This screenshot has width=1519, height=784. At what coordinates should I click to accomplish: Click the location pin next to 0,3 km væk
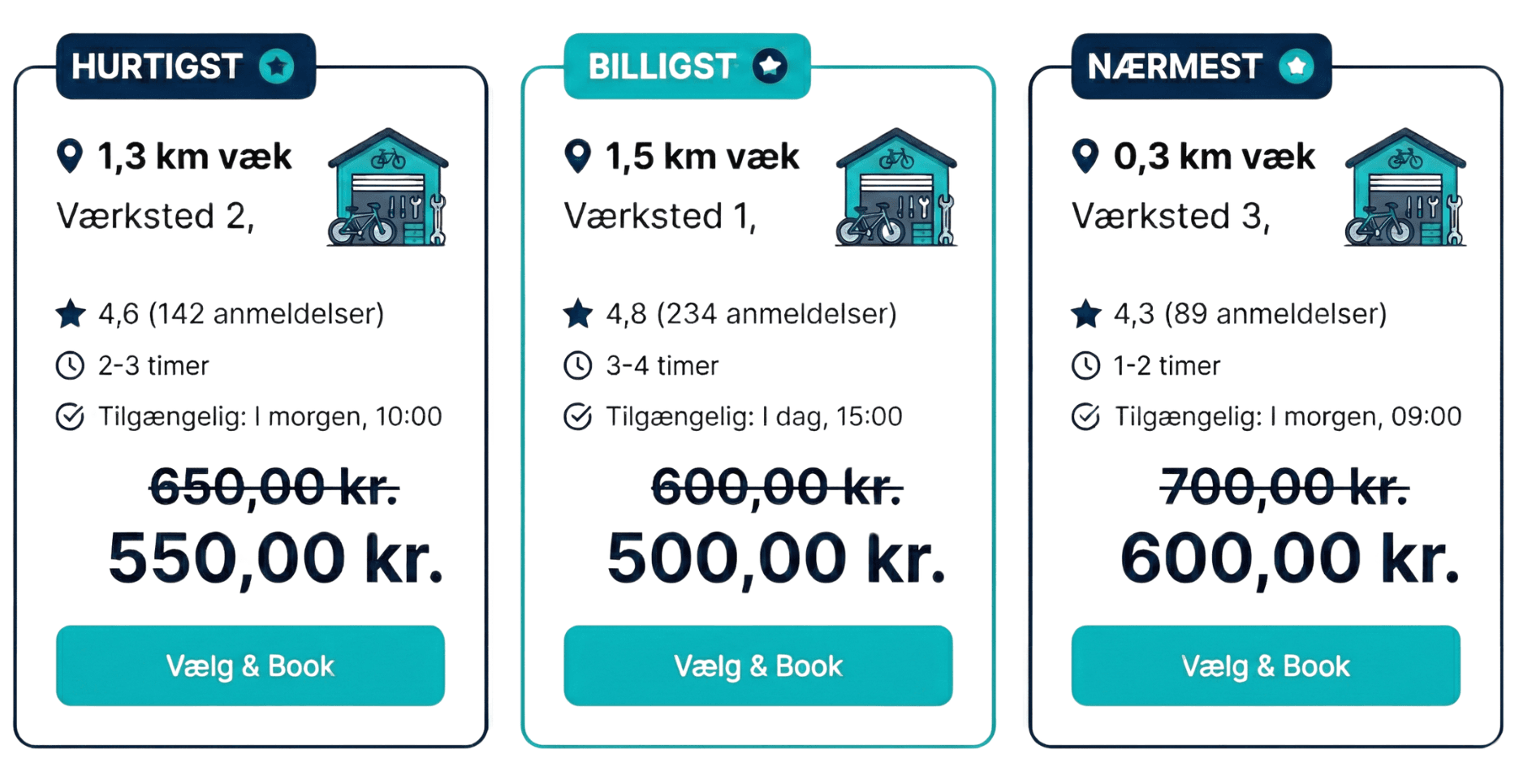(x=1085, y=156)
